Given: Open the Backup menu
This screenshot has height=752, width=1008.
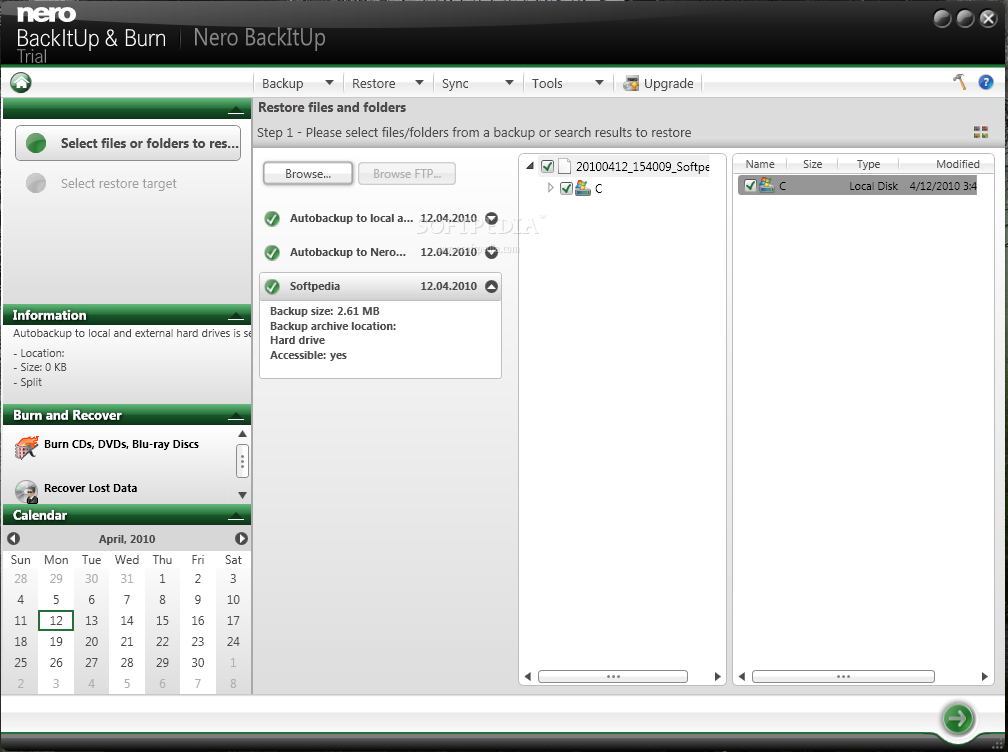Looking at the screenshot, I should [283, 83].
